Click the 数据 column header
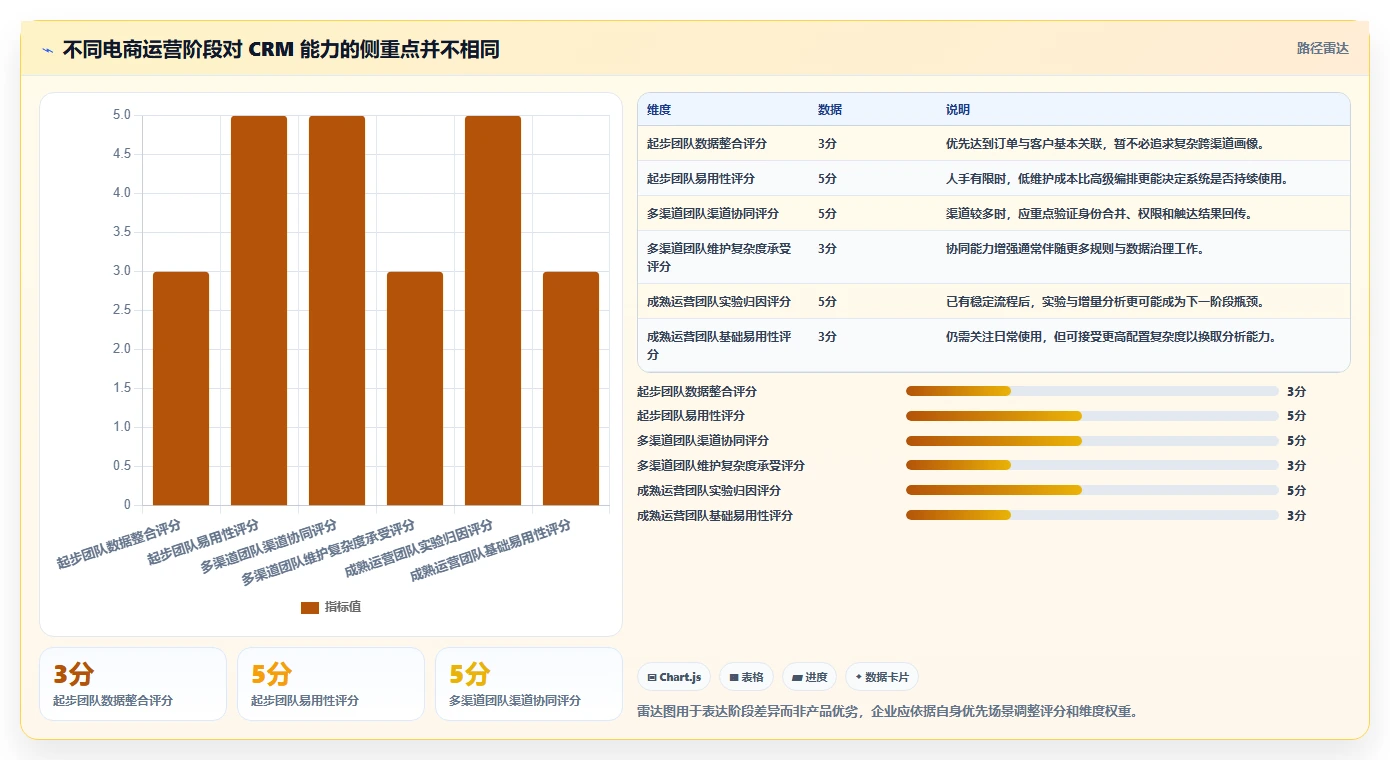 pos(830,110)
